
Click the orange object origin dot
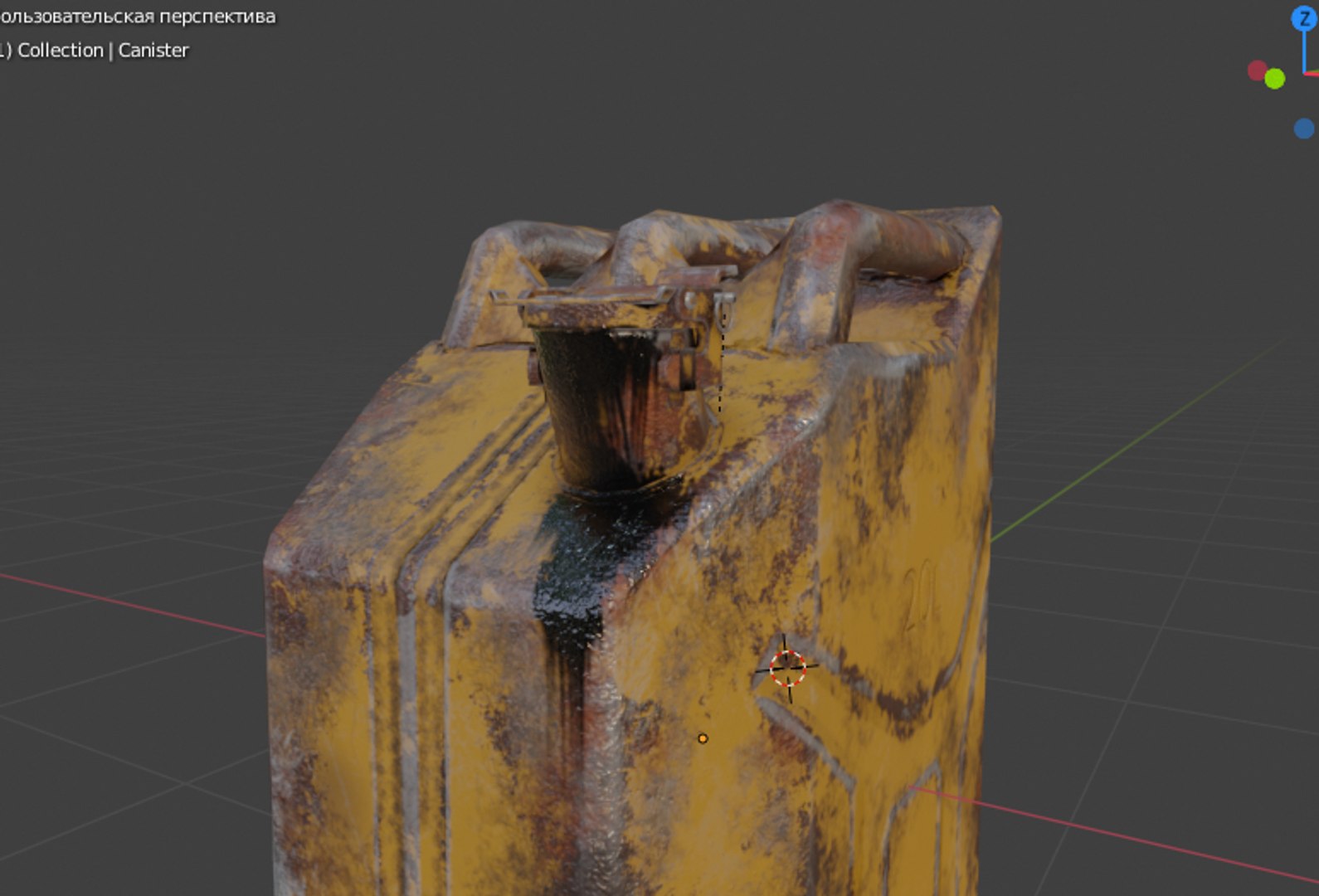click(x=703, y=738)
